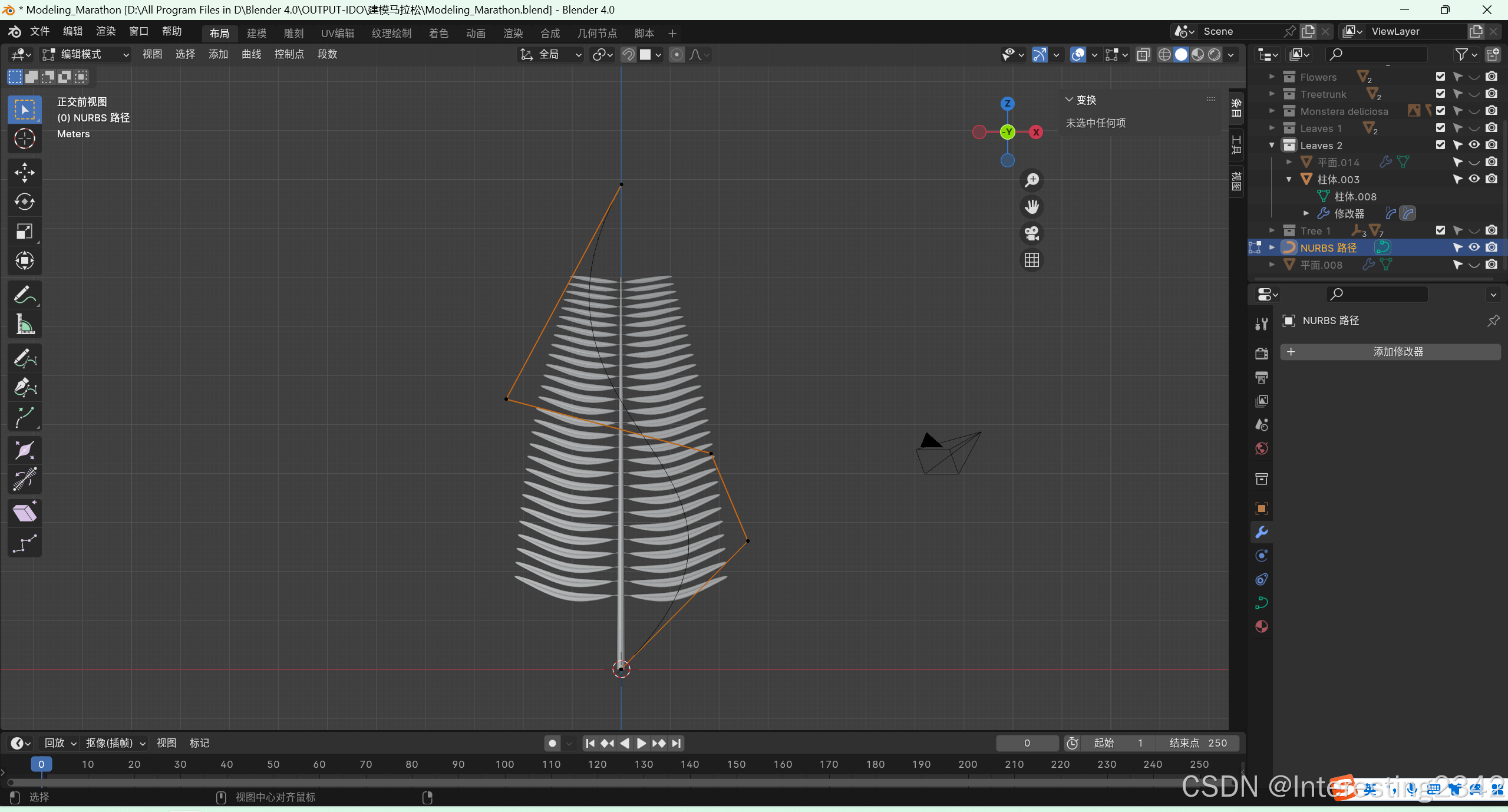Activate the 3D Cursor tool
This screenshot has height=812, width=1508.
[x=24, y=139]
